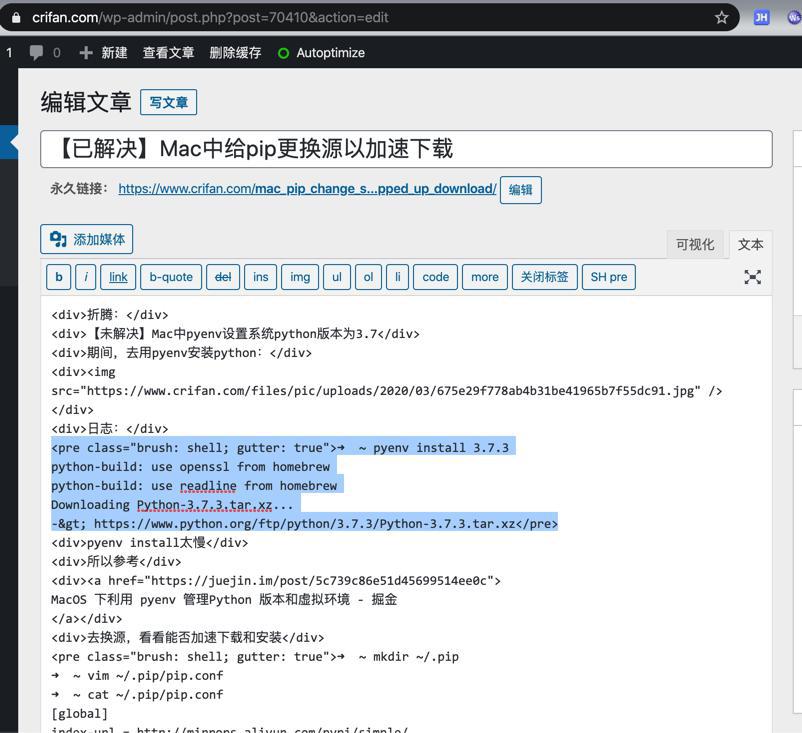The height and width of the screenshot is (733, 802).
Task: Click the text 'pyenv install 3.7.3' in editor
Action: [x=441, y=448]
